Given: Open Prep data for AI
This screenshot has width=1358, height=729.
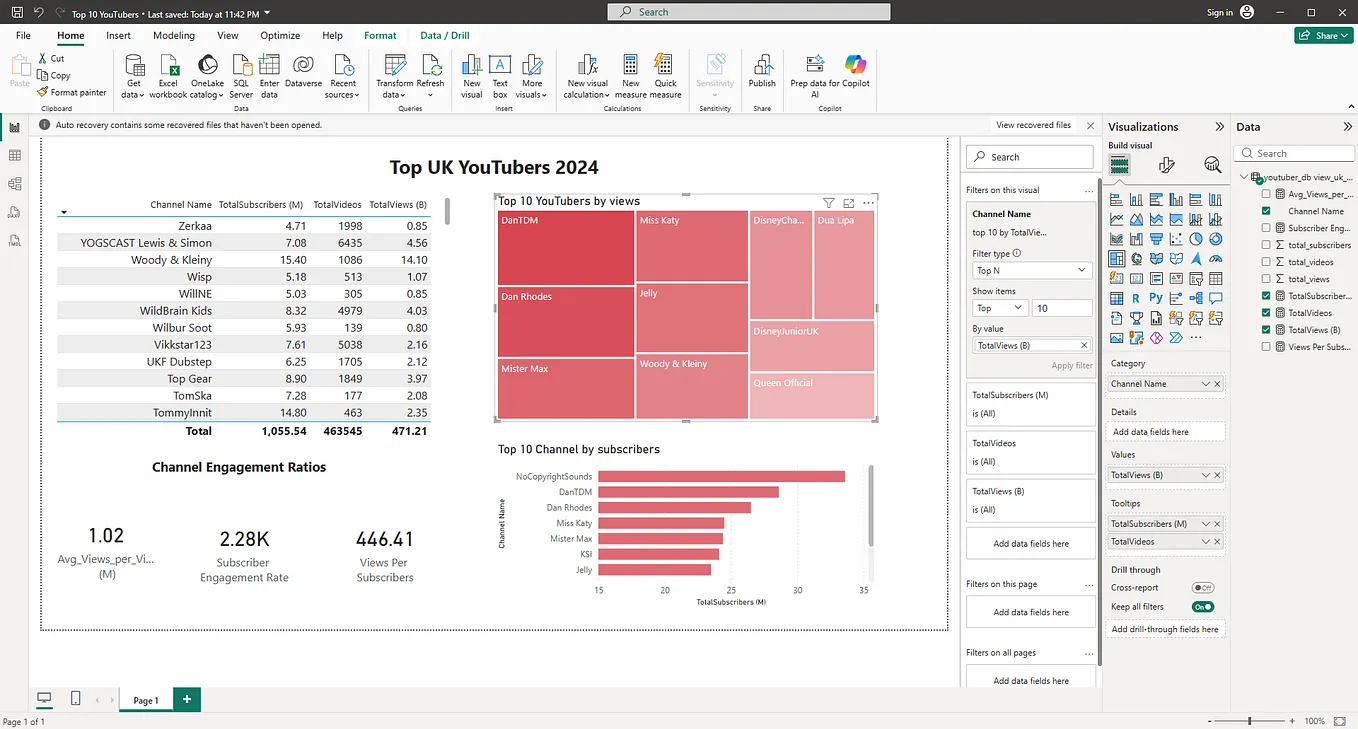Looking at the screenshot, I should [815, 76].
